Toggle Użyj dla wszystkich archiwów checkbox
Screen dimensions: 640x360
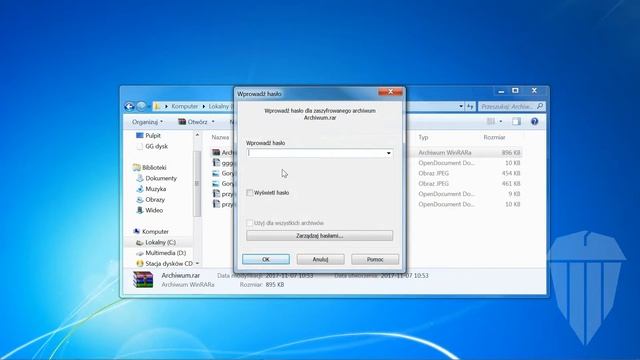[250, 223]
